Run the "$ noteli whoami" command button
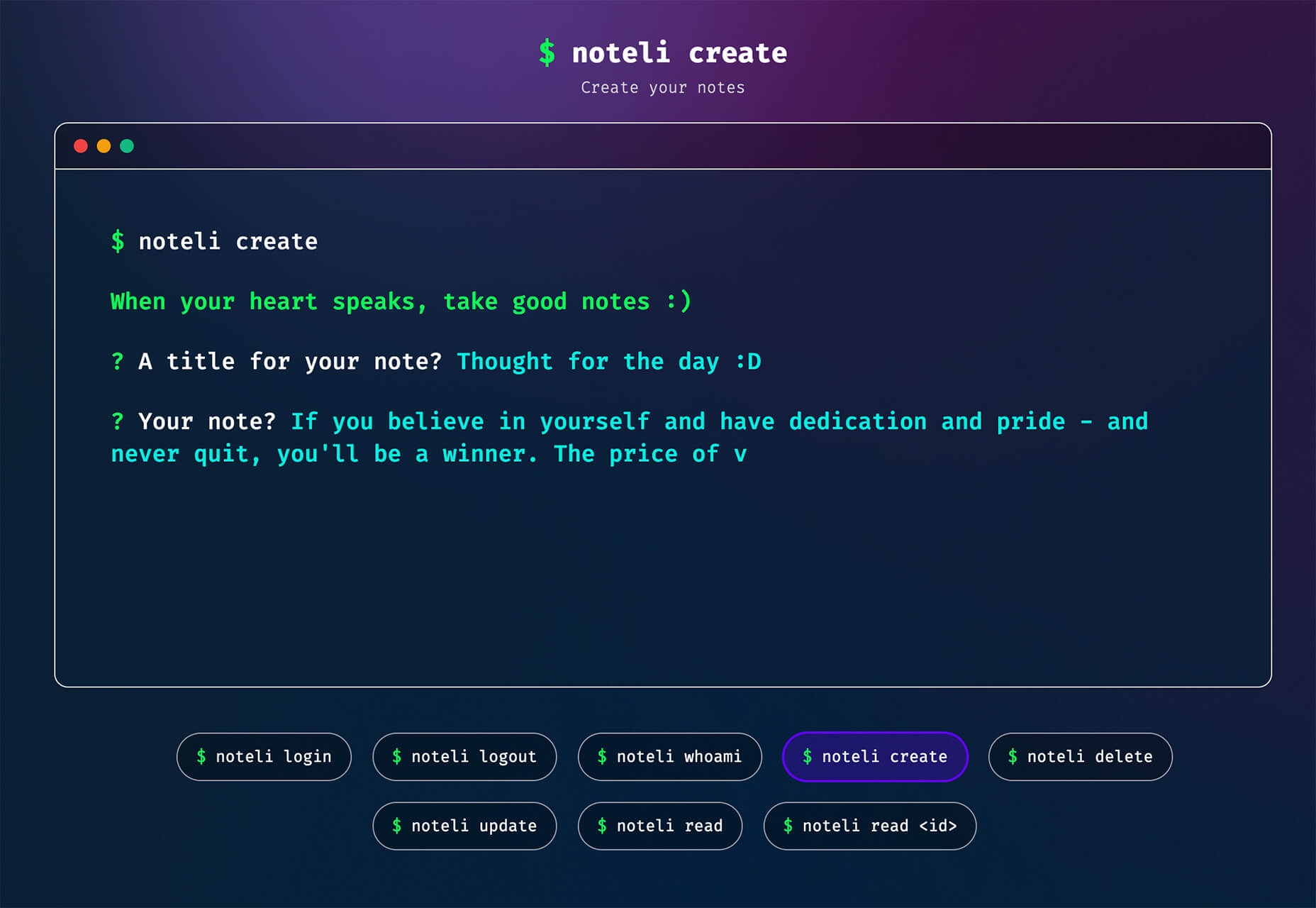This screenshot has width=1316, height=908. pyautogui.click(x=670, y=757)
